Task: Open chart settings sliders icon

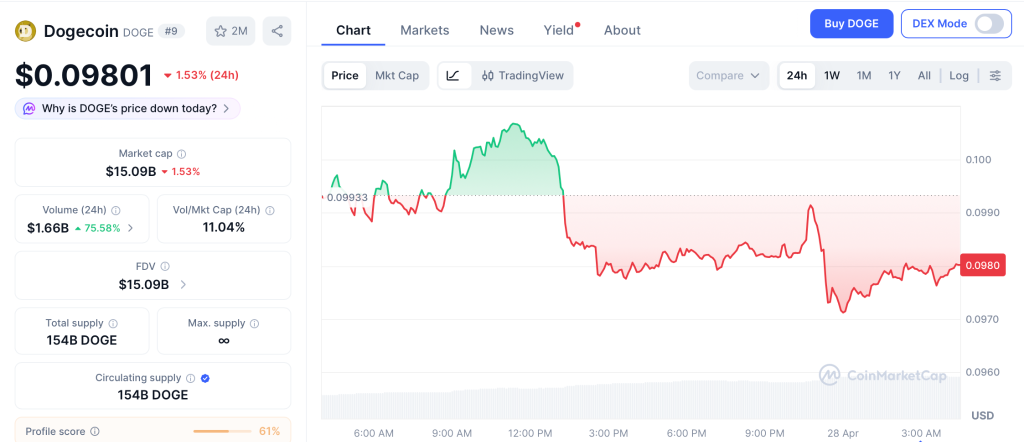Action: tap(994, 76)
